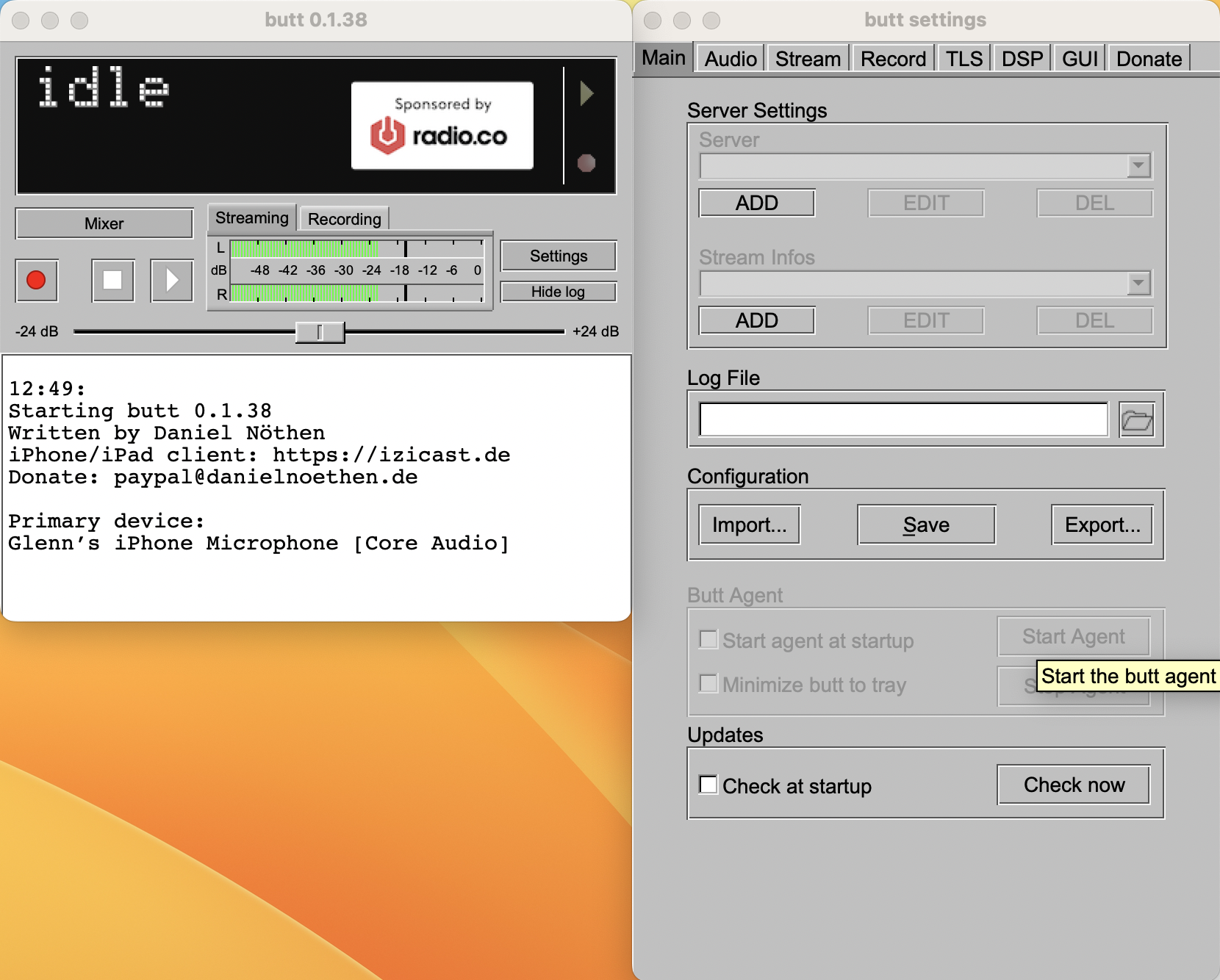
Task: Select the Main settings tab
Action: [664, 57]
